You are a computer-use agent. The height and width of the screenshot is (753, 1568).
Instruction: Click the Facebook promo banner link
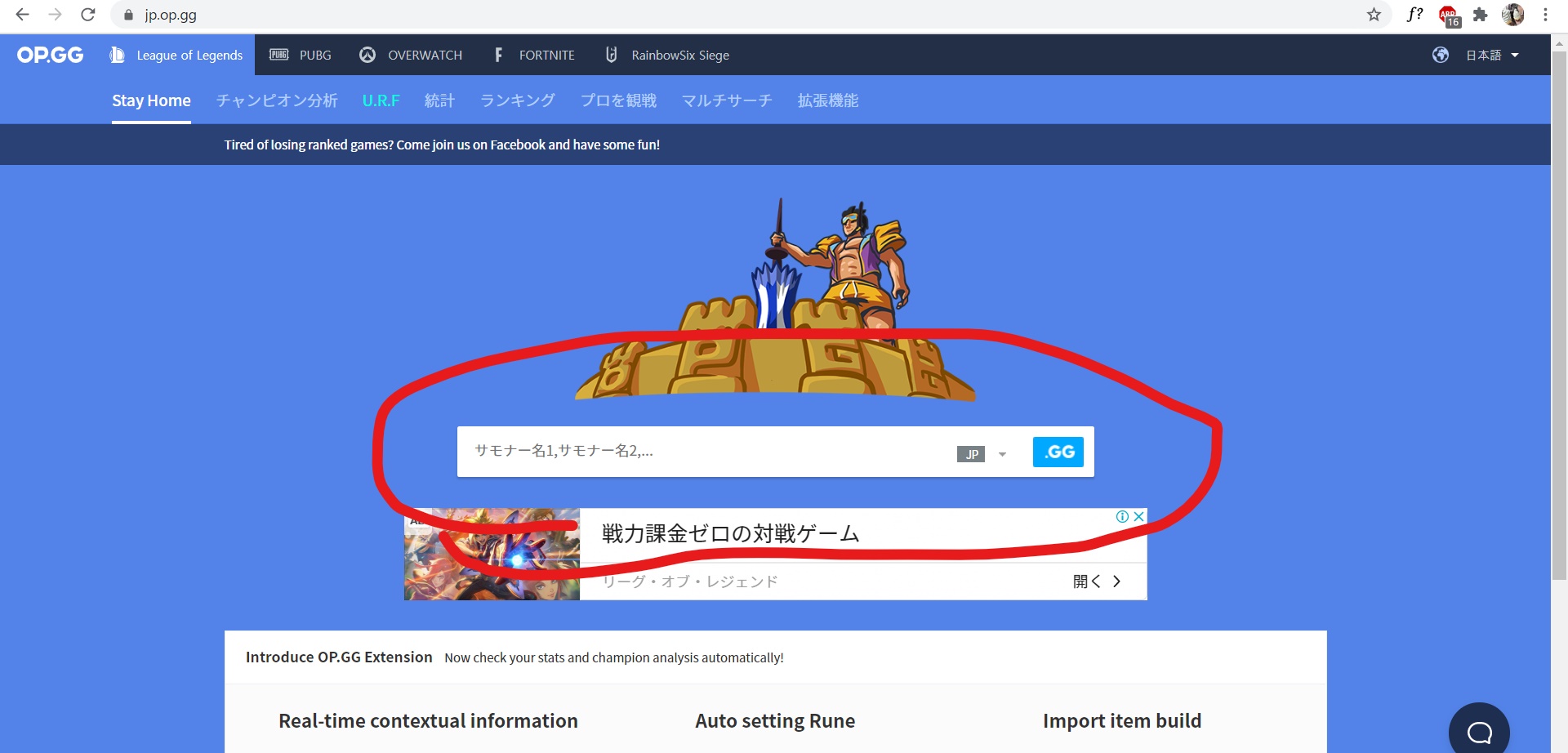click(442, 145)
